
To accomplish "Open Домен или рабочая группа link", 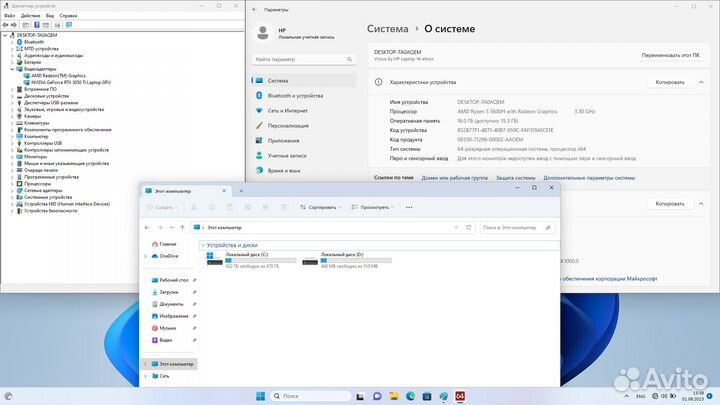I will (454, 178).
